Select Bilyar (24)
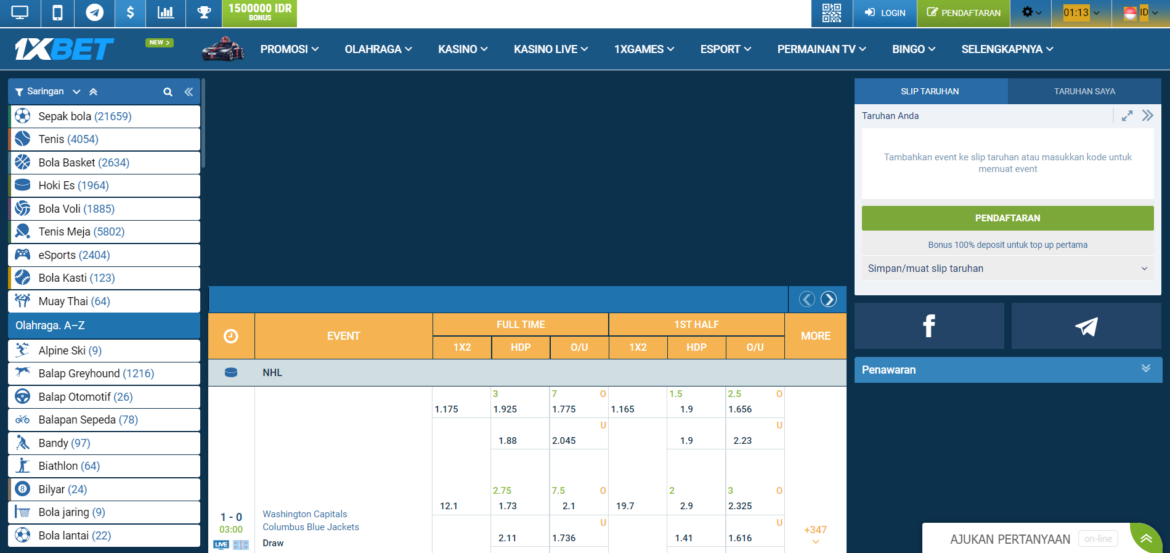 (x=104, y=490)
